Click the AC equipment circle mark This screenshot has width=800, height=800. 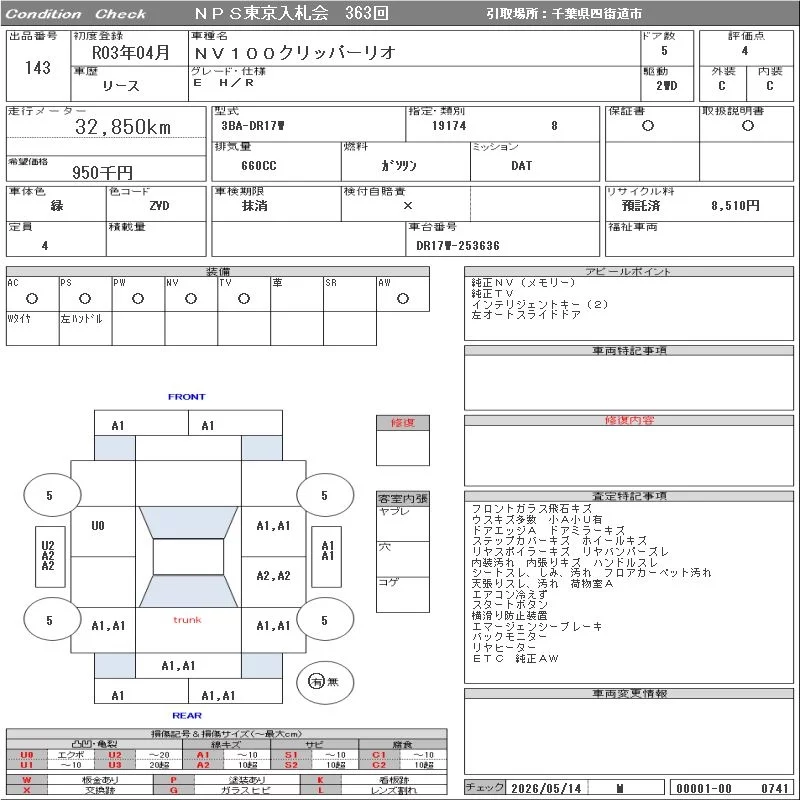click(x=32, y=298)
